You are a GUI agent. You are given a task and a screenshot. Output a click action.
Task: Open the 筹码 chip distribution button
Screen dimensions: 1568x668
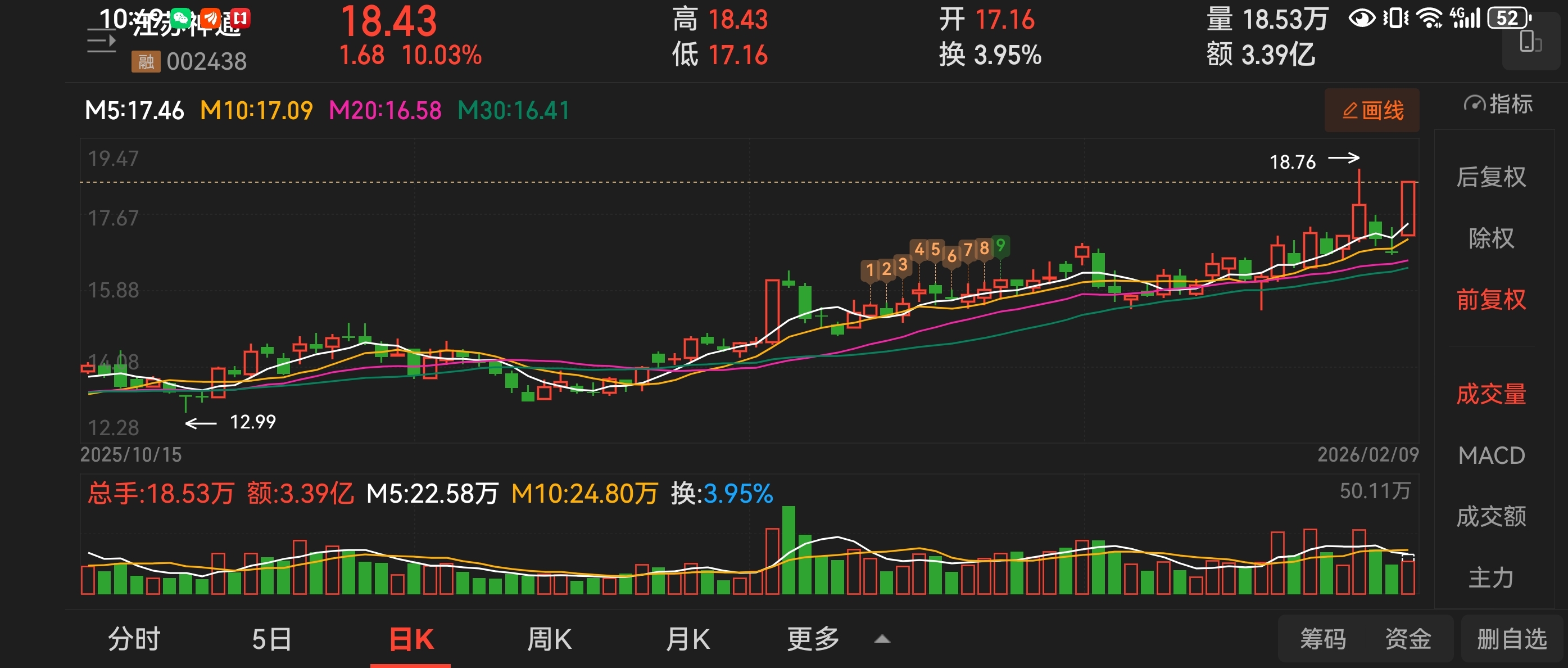coord(1323,639)
